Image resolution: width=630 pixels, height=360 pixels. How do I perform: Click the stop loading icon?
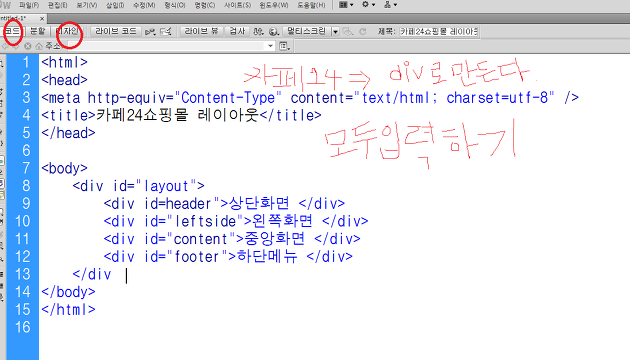click(x=28, y=46)
